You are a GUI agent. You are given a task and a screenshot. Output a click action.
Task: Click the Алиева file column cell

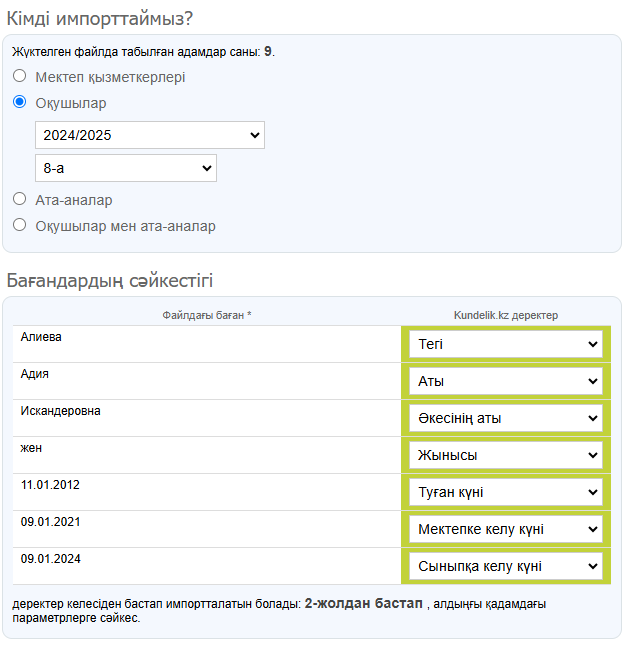click(207, 344)
